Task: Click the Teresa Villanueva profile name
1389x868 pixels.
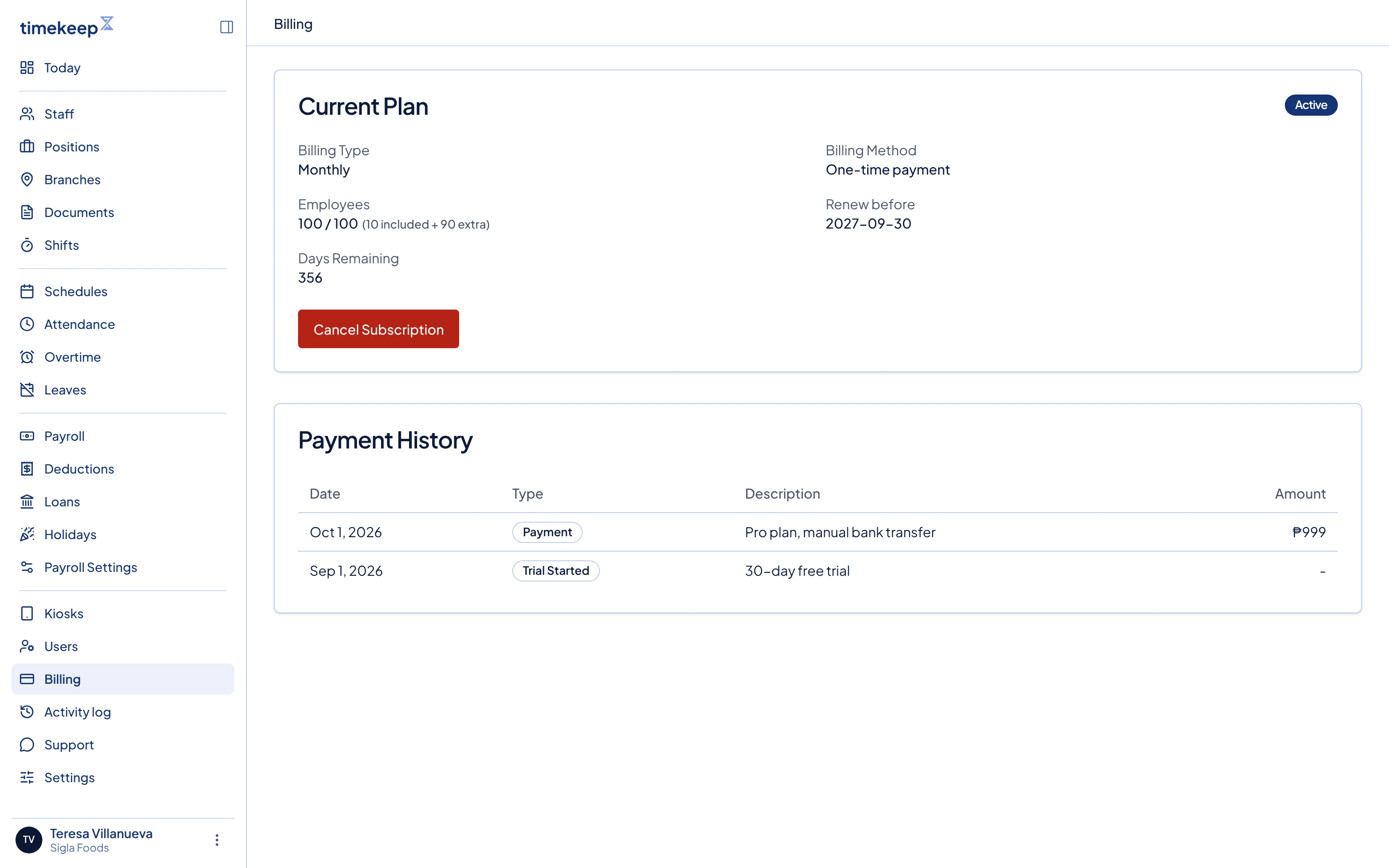Action: (x=101, y=834)
